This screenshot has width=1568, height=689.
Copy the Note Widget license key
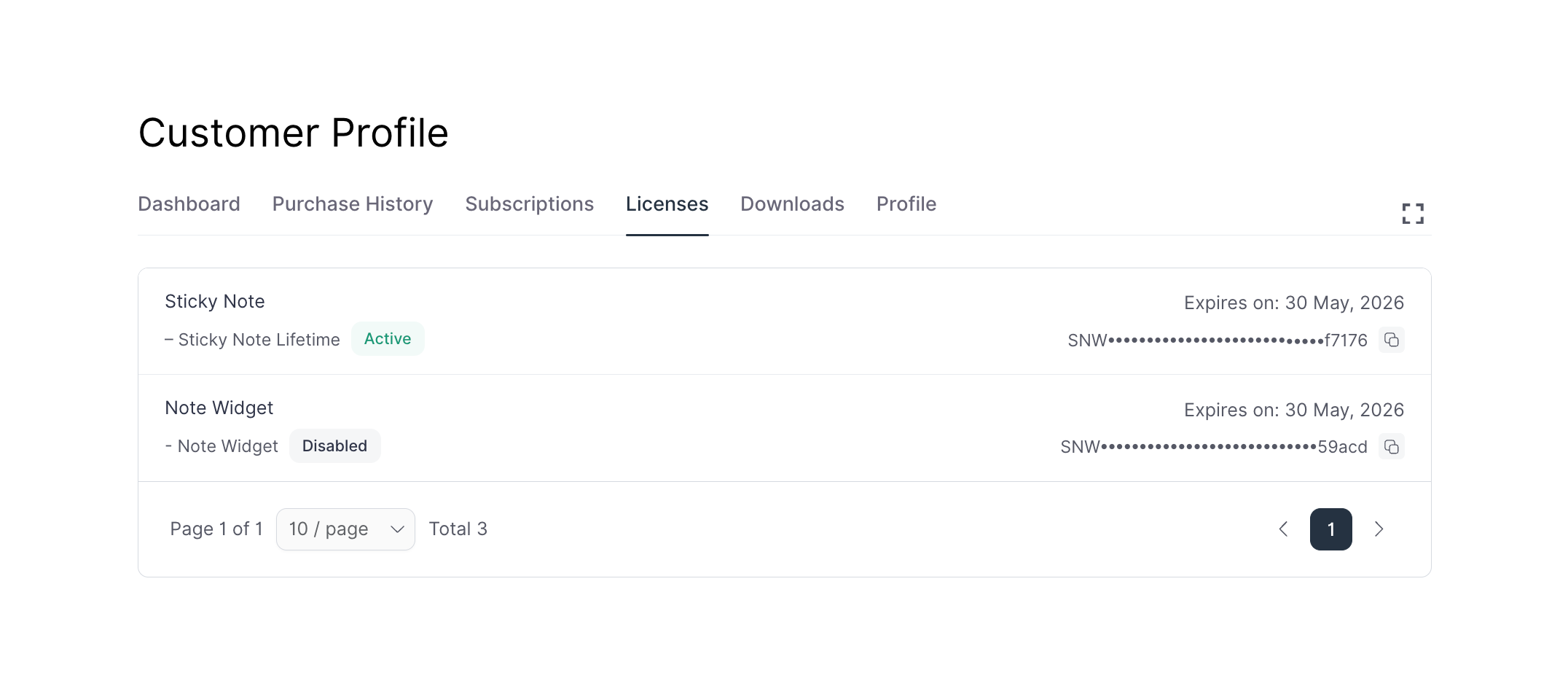click(1391, 446)
